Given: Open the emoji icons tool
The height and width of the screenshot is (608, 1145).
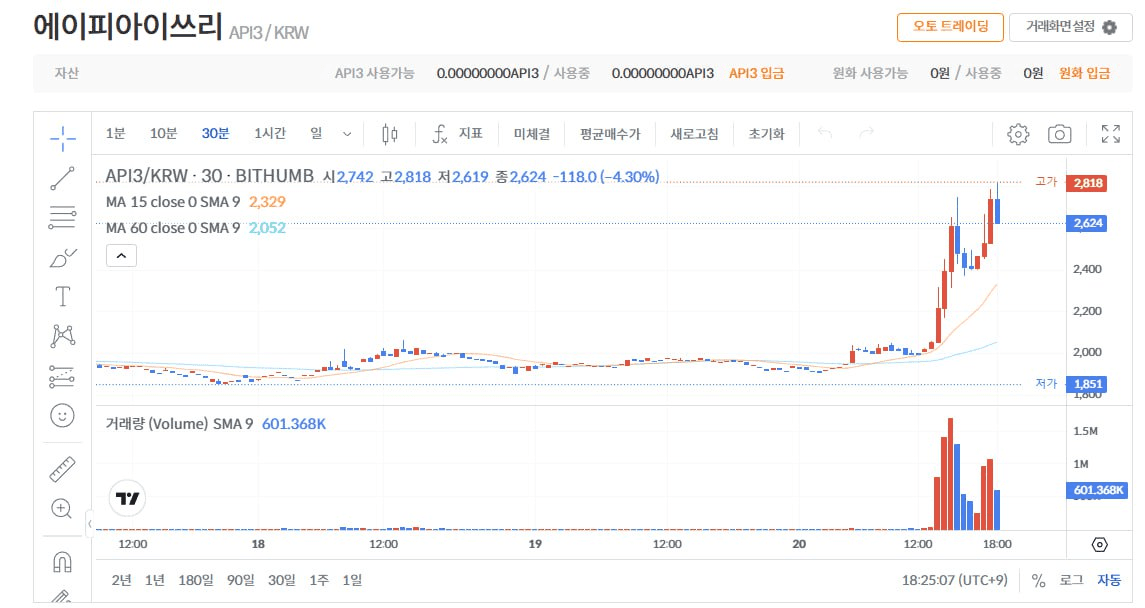Looking at the screenshot, I should coord(63,415).
